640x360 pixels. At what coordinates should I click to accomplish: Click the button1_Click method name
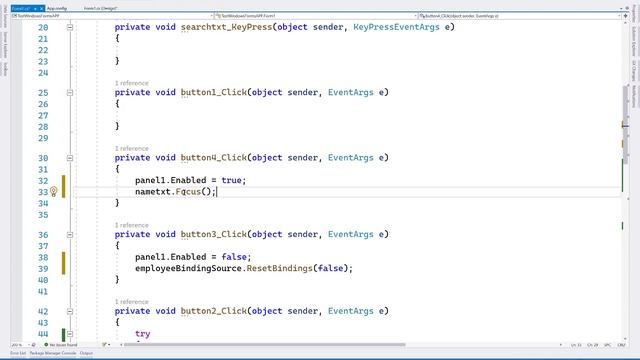(213, 92)
